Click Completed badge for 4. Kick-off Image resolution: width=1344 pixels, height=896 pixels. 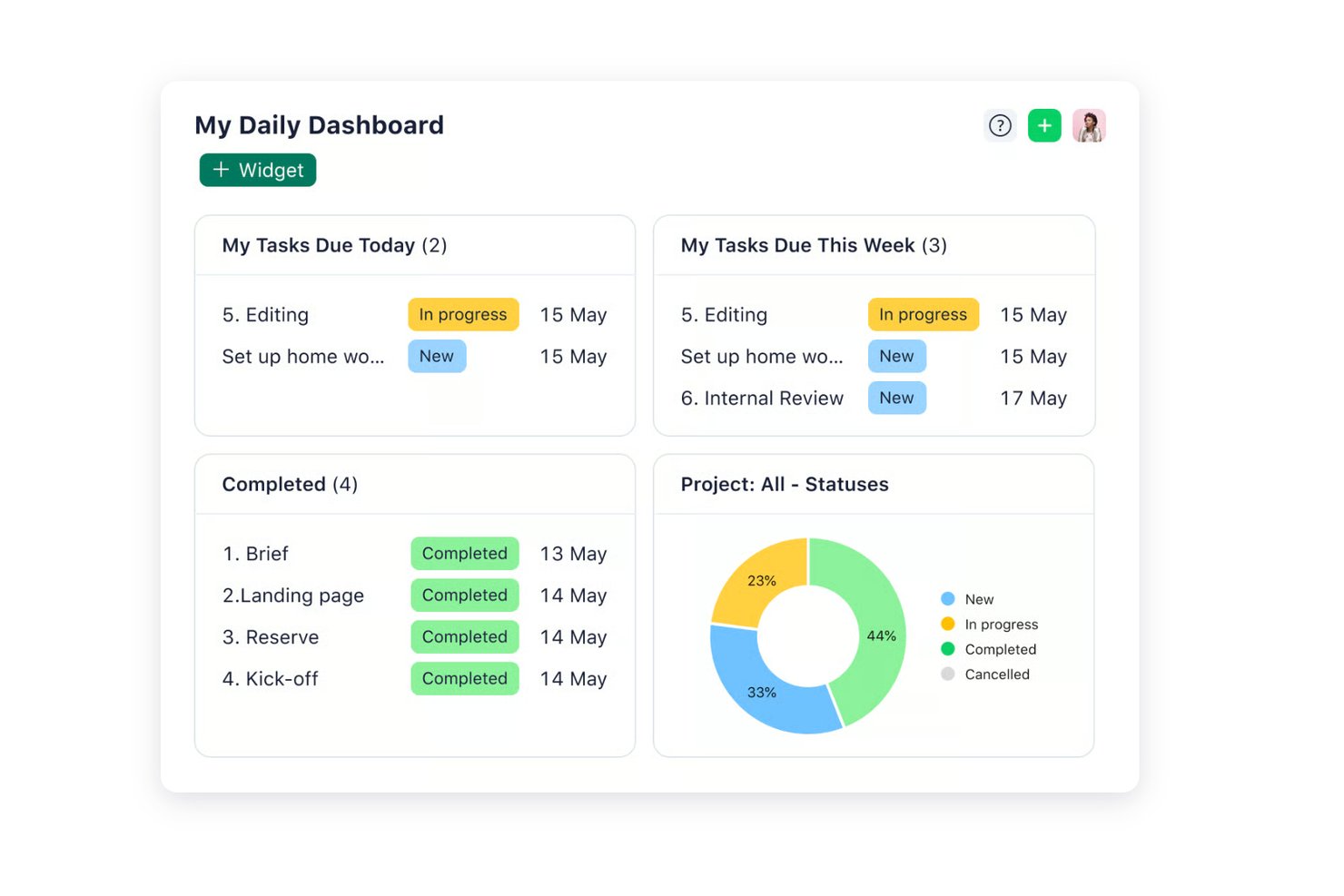coord(465,678)
